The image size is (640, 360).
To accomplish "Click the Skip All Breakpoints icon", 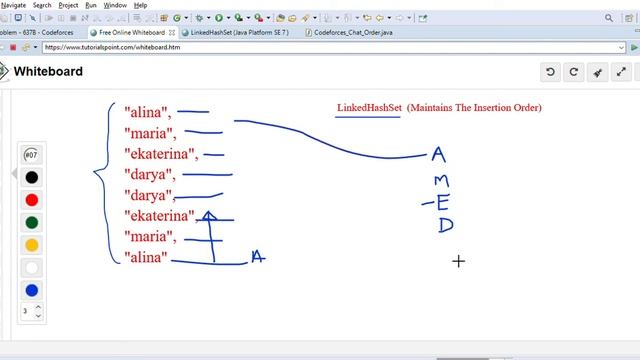I will [33, 18].
